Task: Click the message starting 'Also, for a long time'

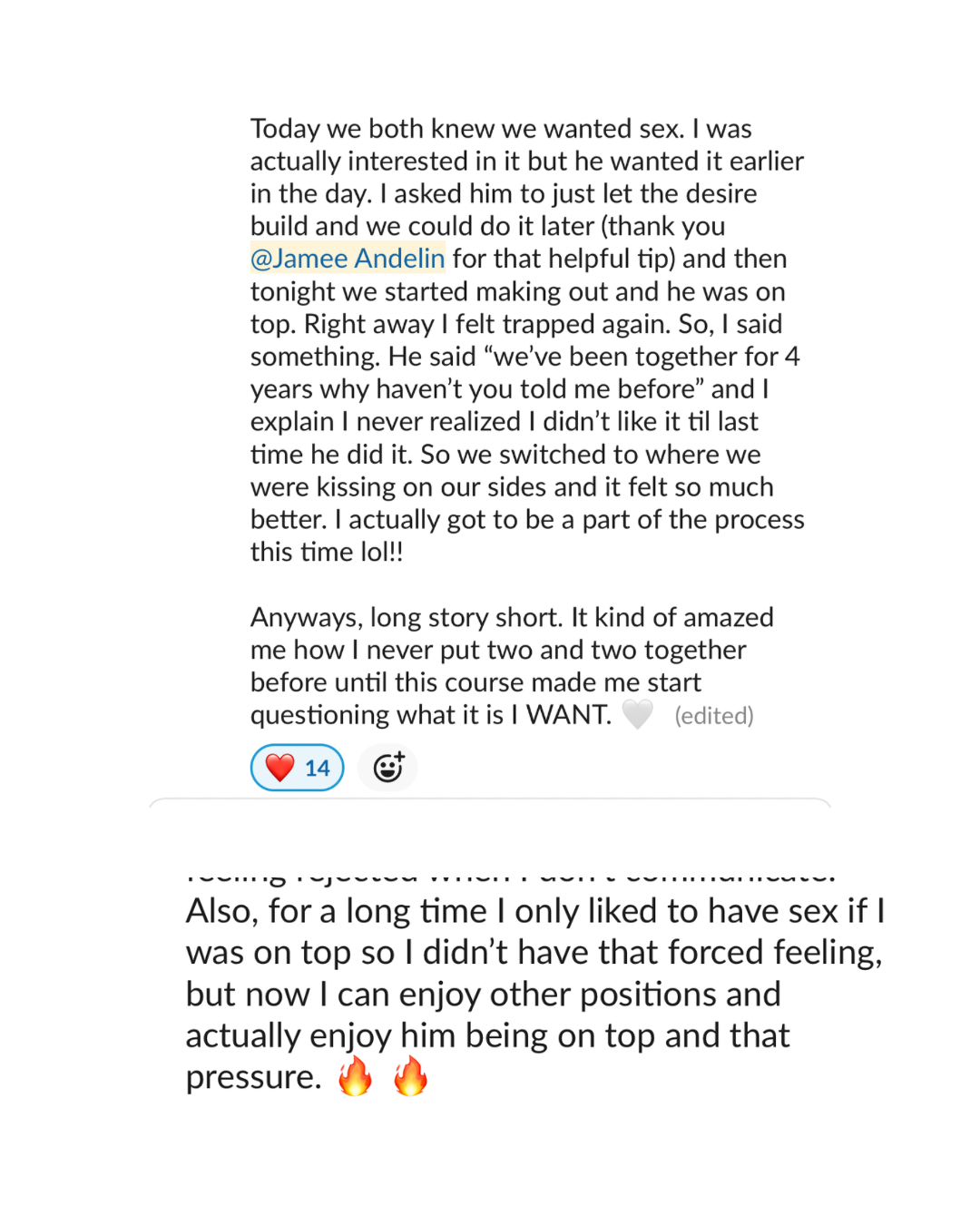Action: (535, 994)
